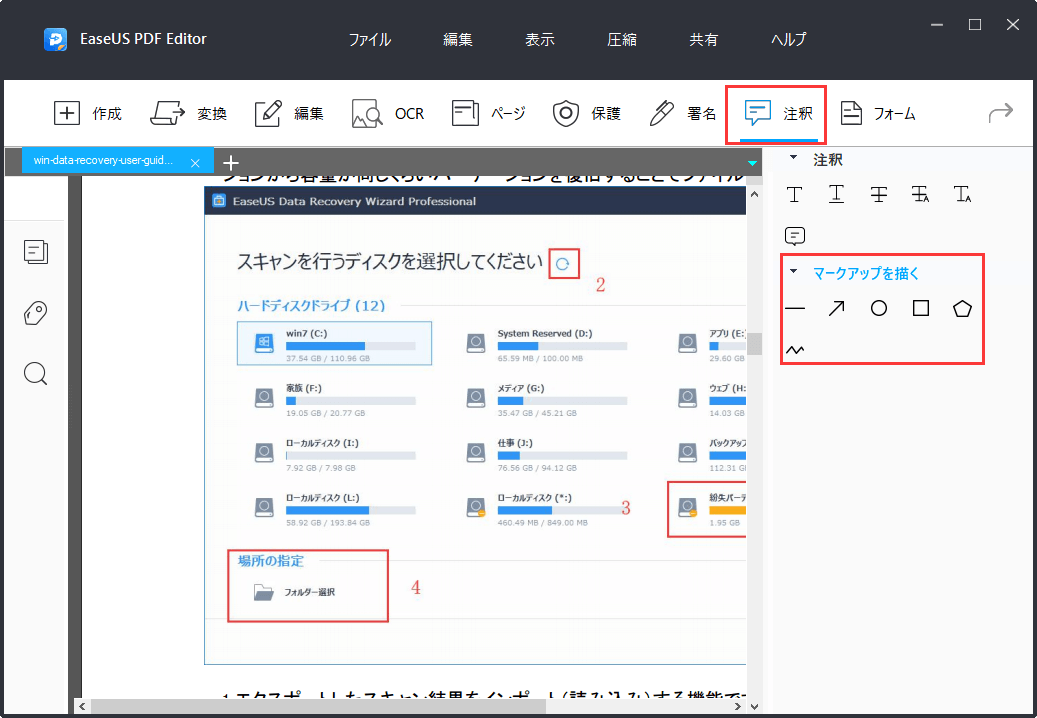Select the rectangle markup tool
This screenshot has width=1037, height=718.
920,308
